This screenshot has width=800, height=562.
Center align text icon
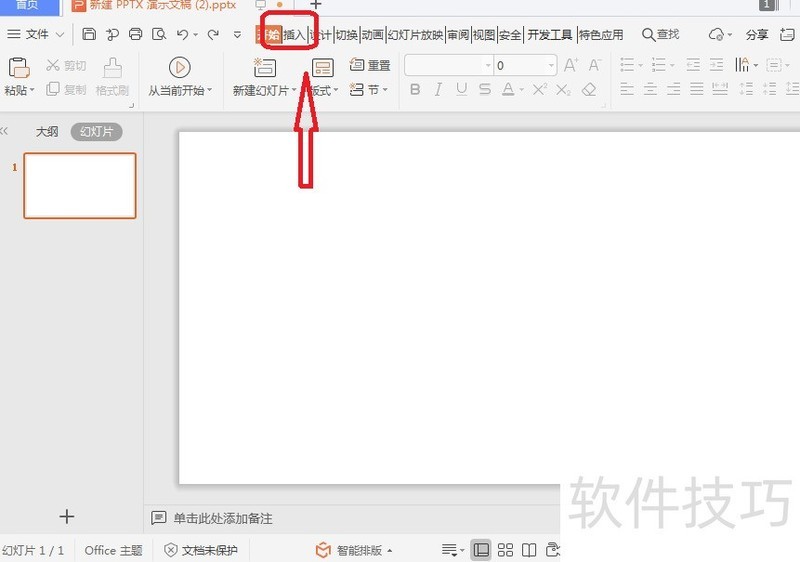click(x=650, y=89)
